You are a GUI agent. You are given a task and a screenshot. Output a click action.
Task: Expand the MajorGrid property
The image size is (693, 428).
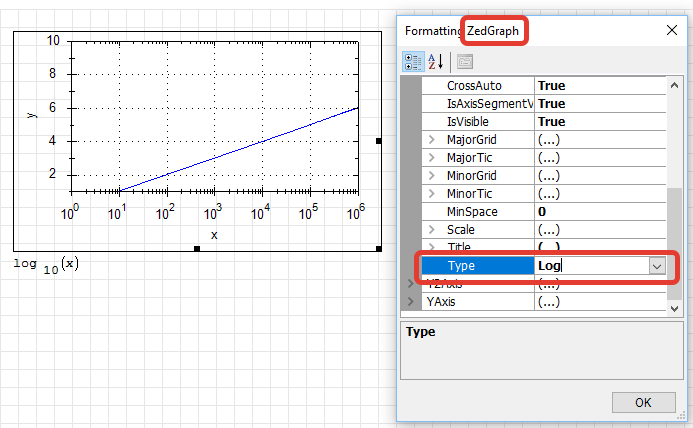point(432,140)
